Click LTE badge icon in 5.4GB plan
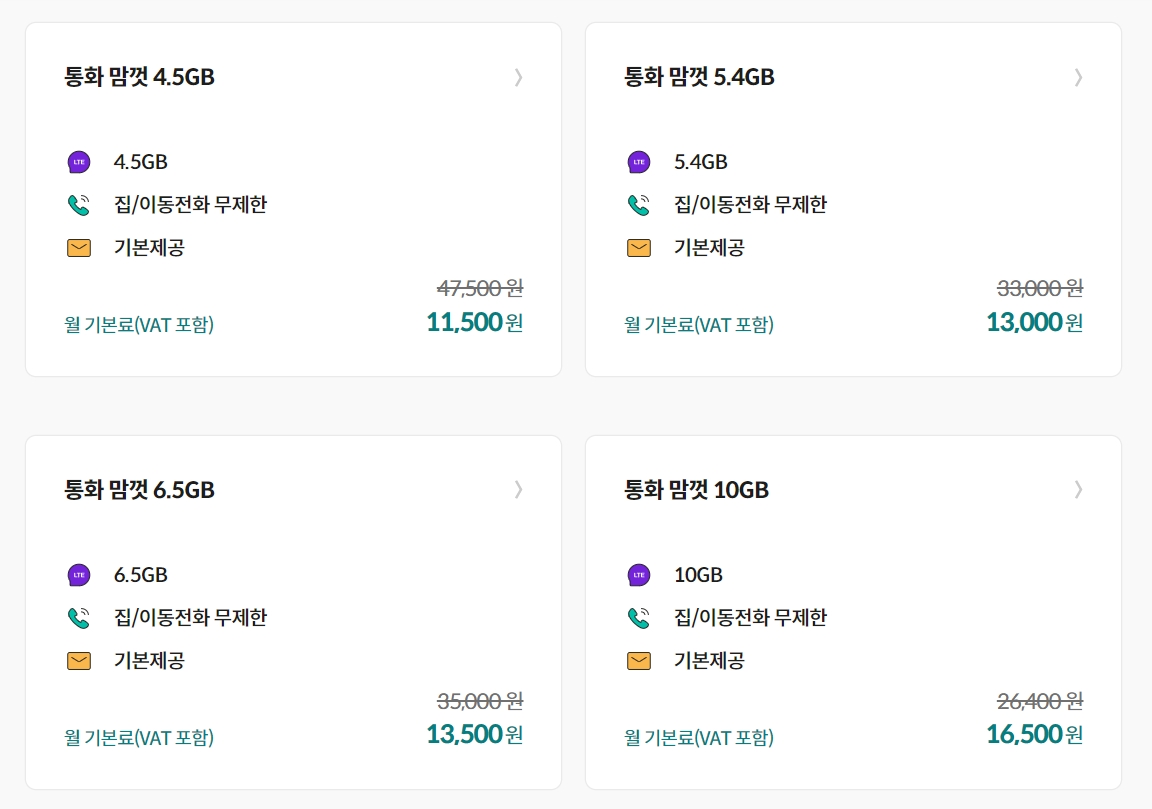This screenshot has height=809, width=1152. pos(639,162)
